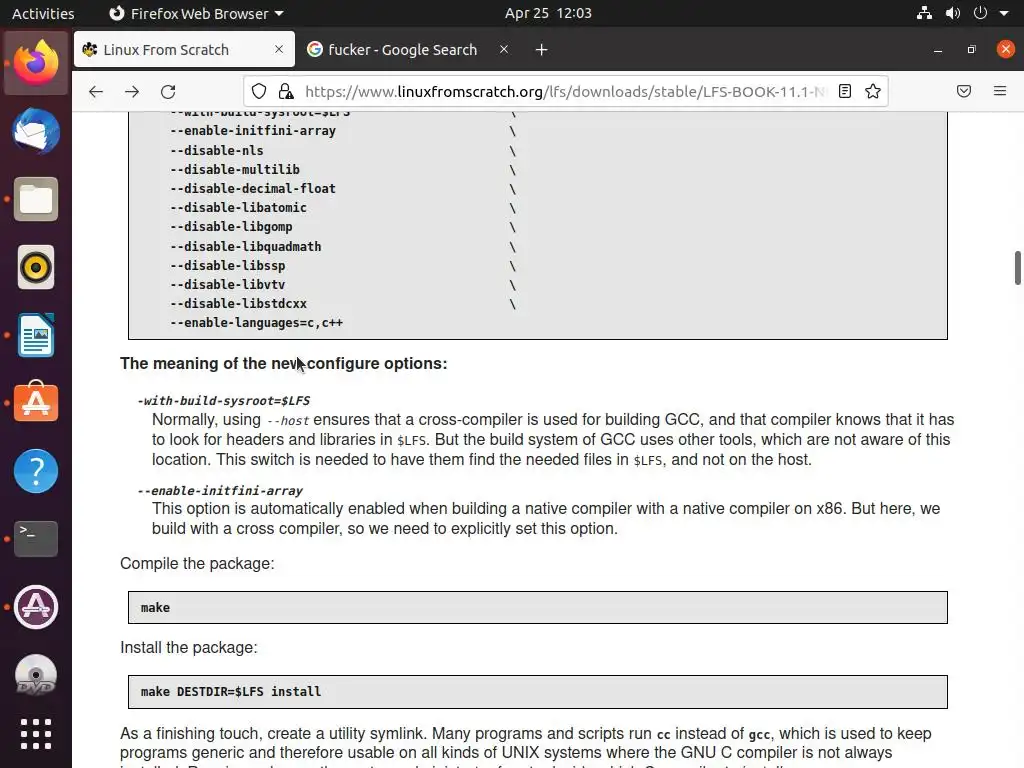Open tracking protection shield icon
Viewport: 1024px width, 768px height.
point(259,91)
